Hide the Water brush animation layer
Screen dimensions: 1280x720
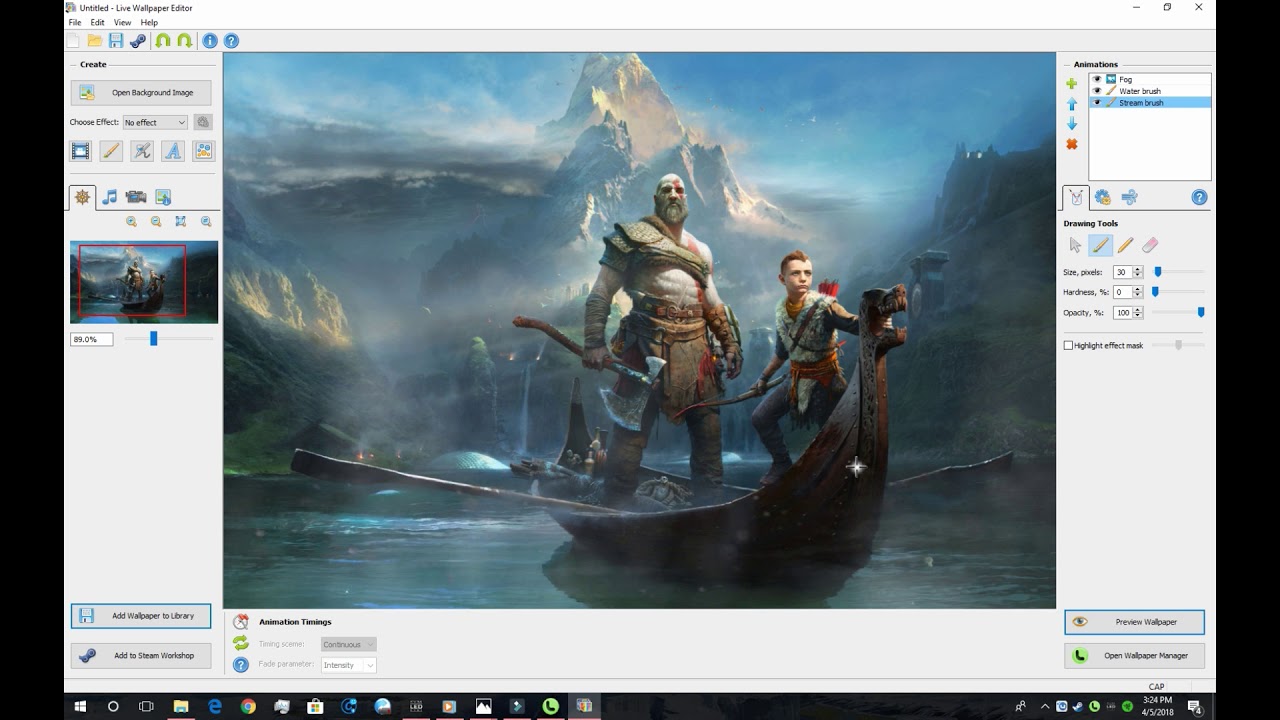tap(1097, 91)
